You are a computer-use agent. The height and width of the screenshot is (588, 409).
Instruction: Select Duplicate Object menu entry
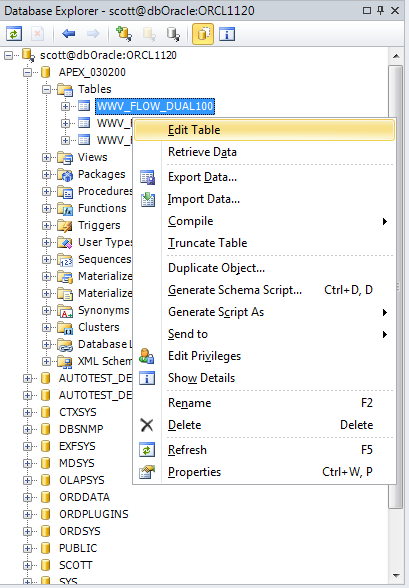coord(264,268)
